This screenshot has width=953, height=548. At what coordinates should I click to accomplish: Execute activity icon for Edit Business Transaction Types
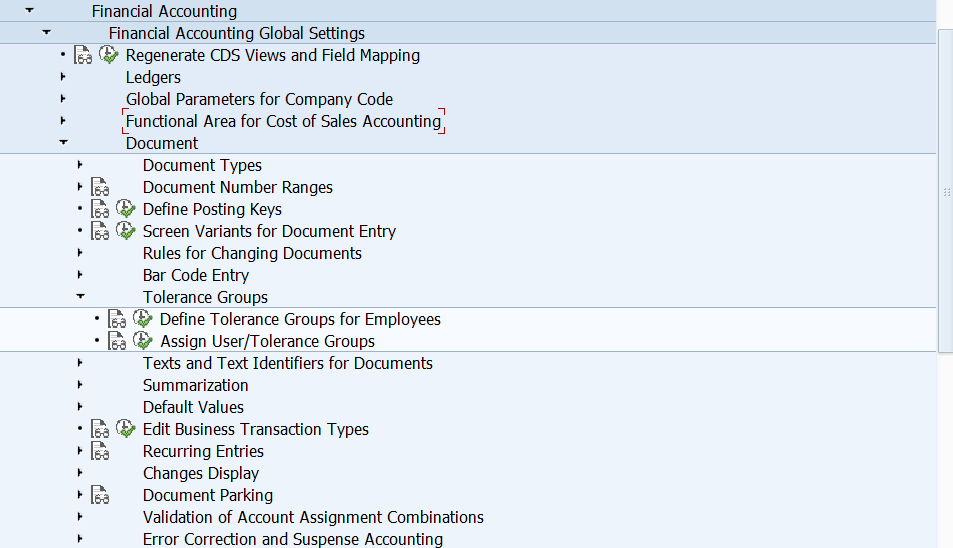click(125, 428)
